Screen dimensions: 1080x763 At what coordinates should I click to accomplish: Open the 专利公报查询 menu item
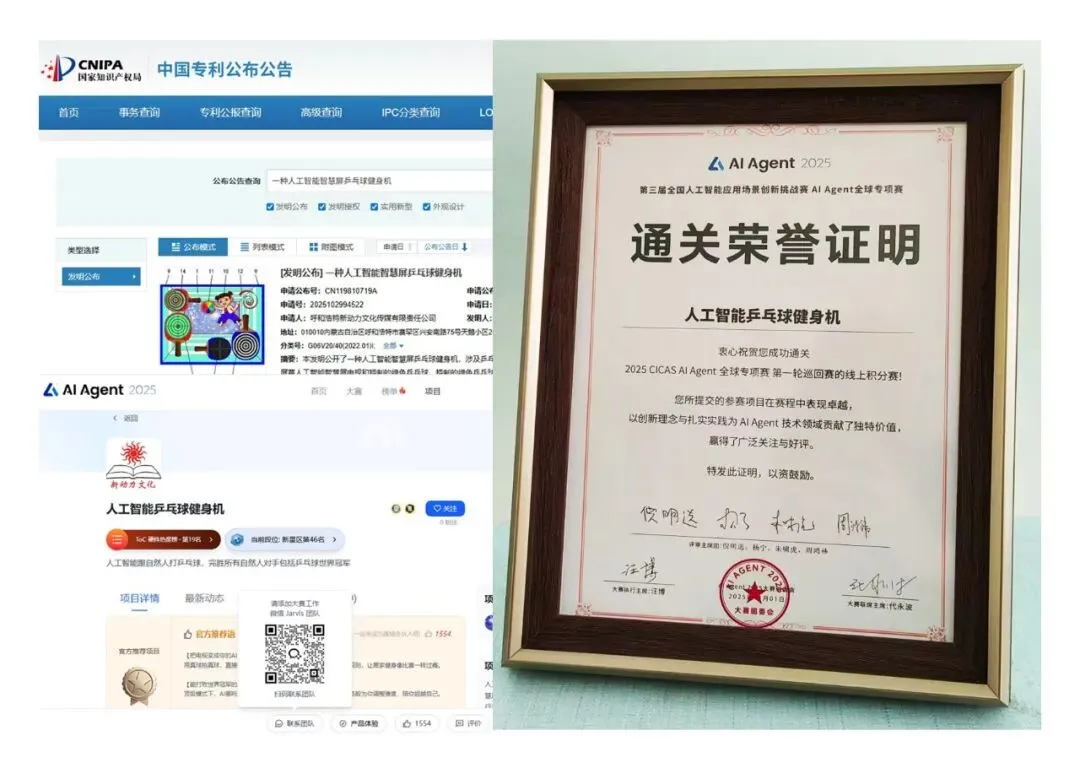[x=230, y=112]
